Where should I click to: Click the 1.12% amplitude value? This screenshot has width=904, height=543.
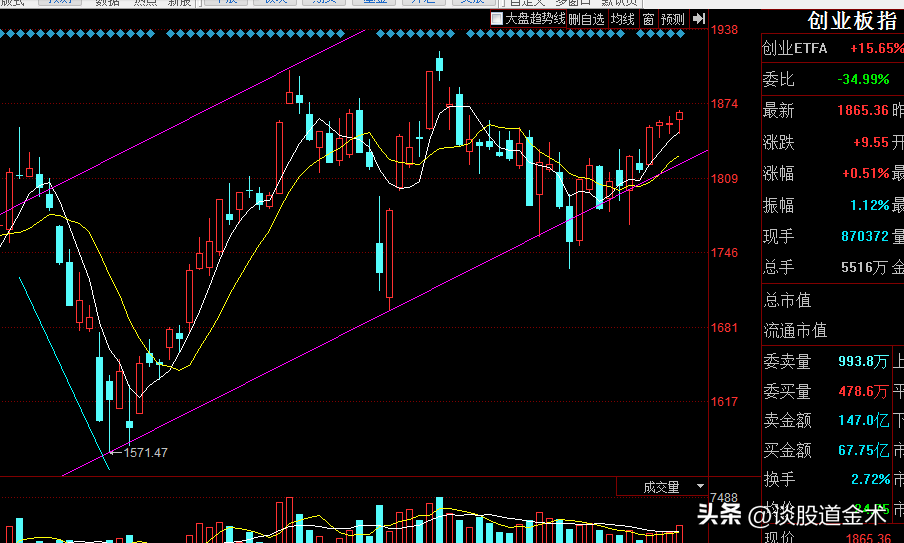pos(869,205)
